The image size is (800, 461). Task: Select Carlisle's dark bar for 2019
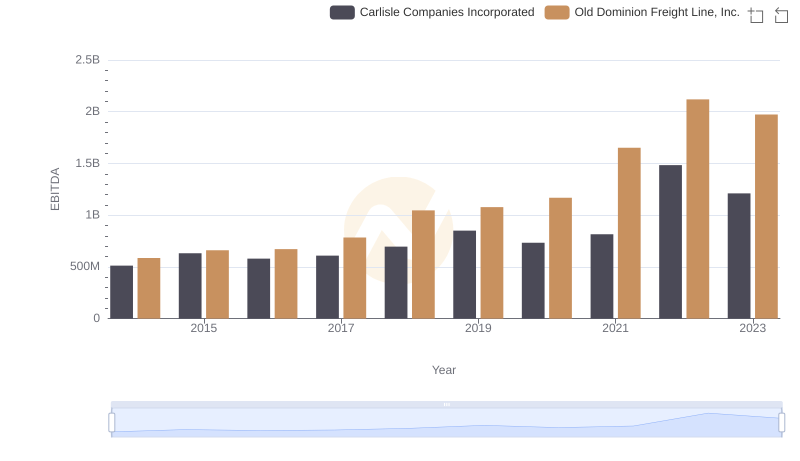464,275
